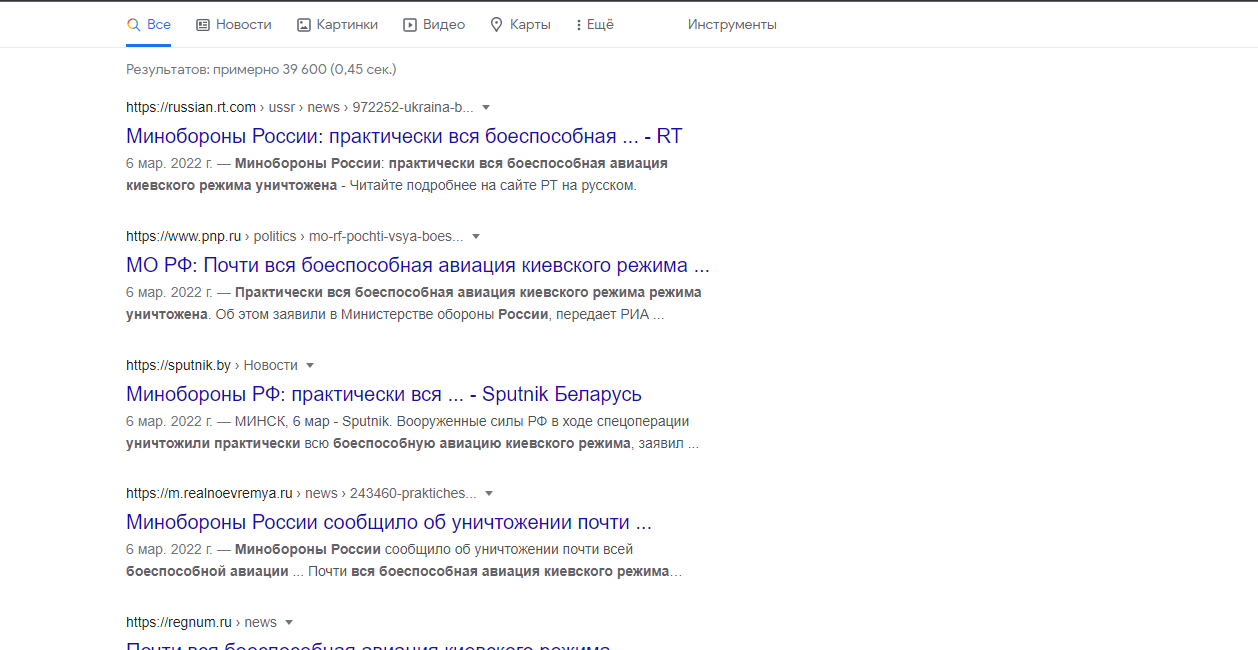The image size is (1258, 650).
Task: Open the 'МО РФ: Почти вся боеспособная авиация' result
Action: pyautogui.click(x=418, y=265)
